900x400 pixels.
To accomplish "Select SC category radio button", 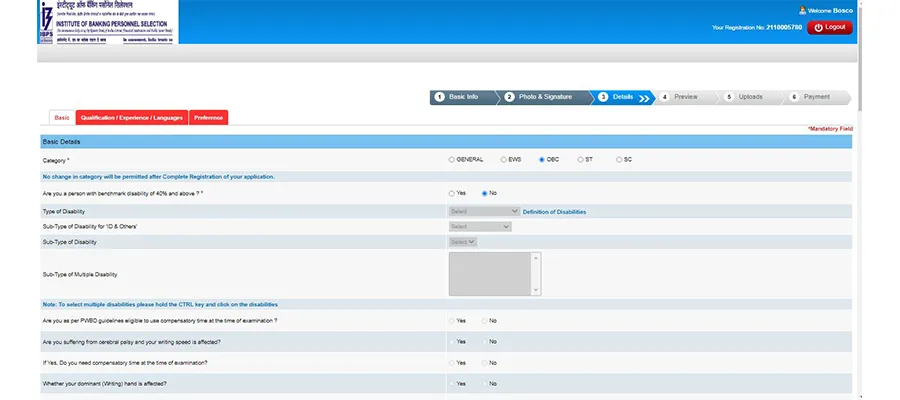I will 619,160.
